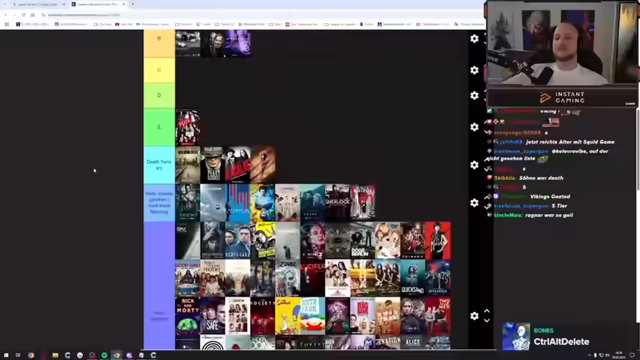The image size is (640, 360).
Task: Click the green E tier label
Action: coord(159,127)
